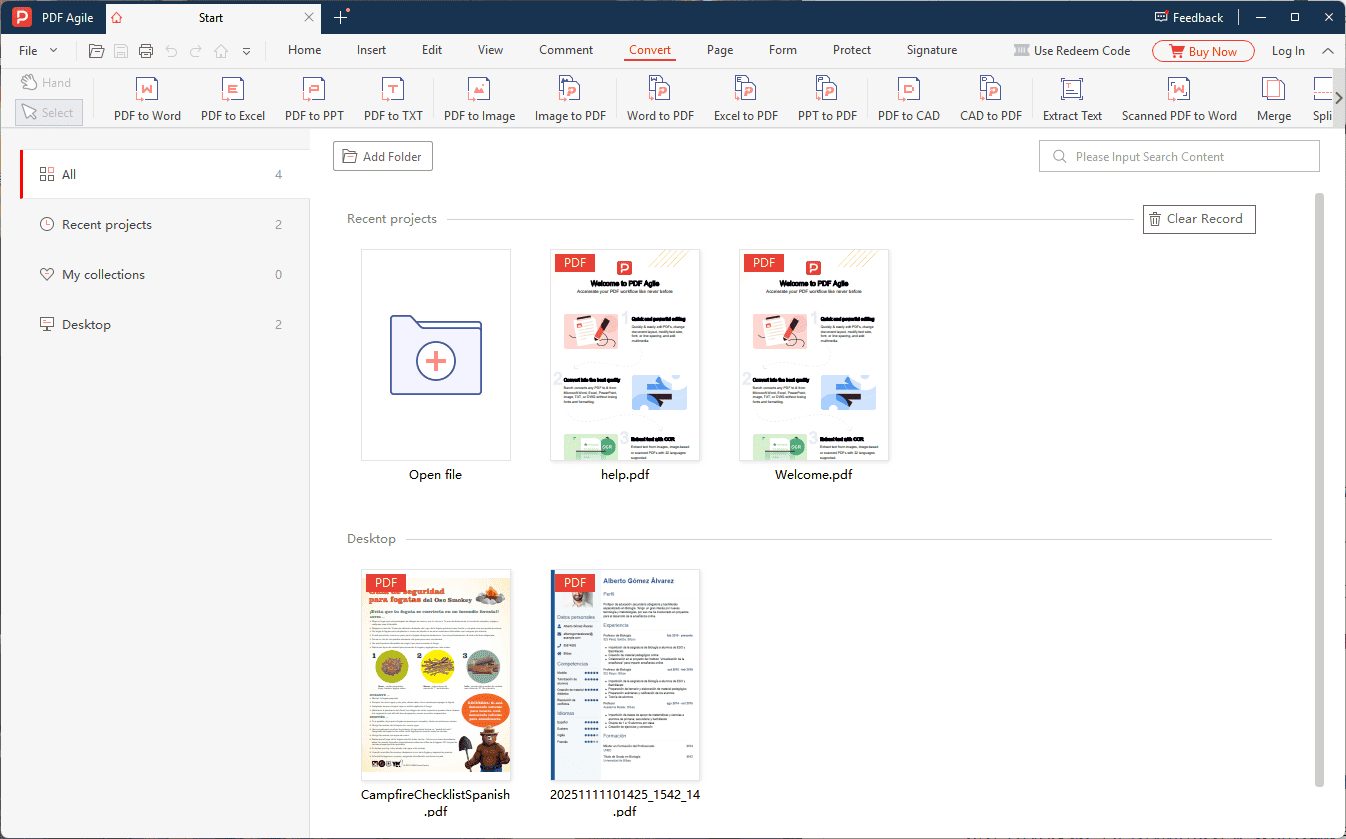The height and width of the screenshot is (839, 1346).
Task: Switch to the Form tab
Action: pos(783,50)
